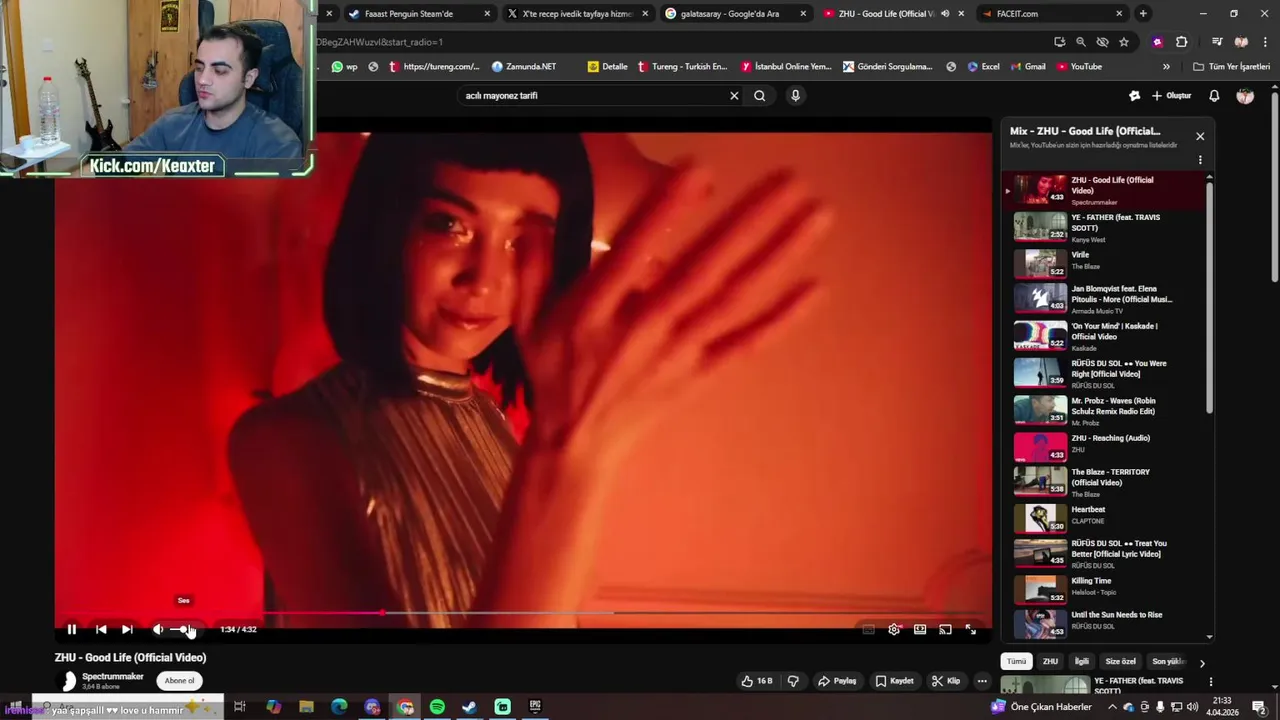
Task: Switch to the galatasaray Google'da Ara tab
Action: [736, 14]
